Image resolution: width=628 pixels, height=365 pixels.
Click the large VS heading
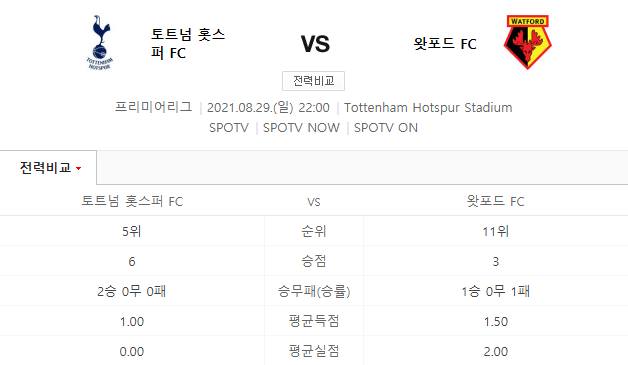315,44
